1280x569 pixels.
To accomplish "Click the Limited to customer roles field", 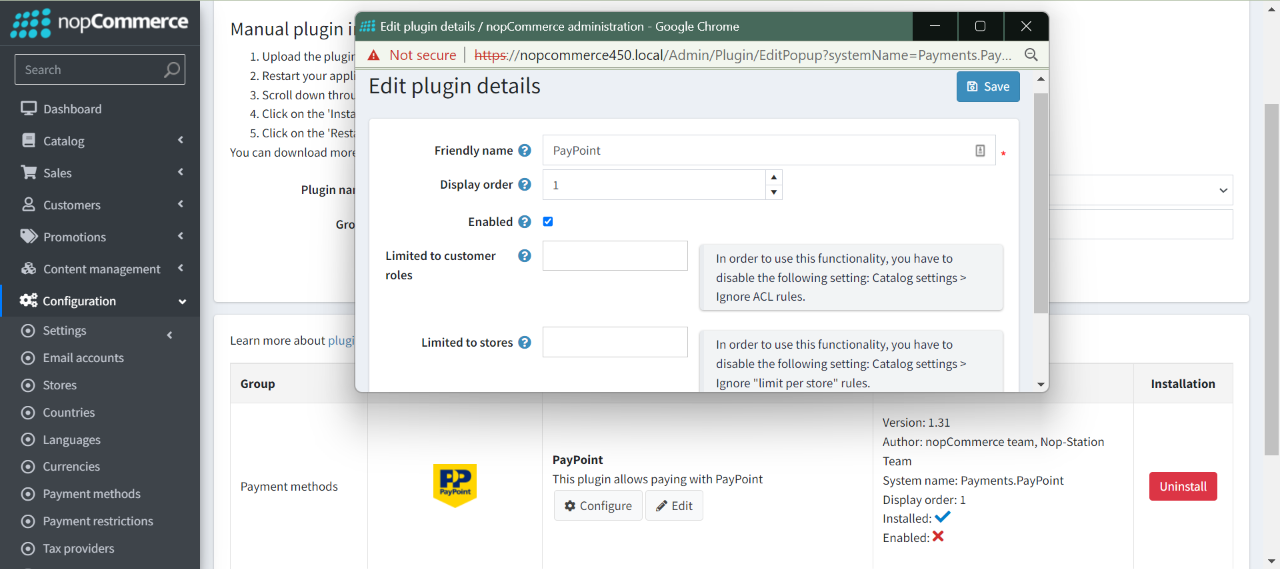I will click(615, 256).
